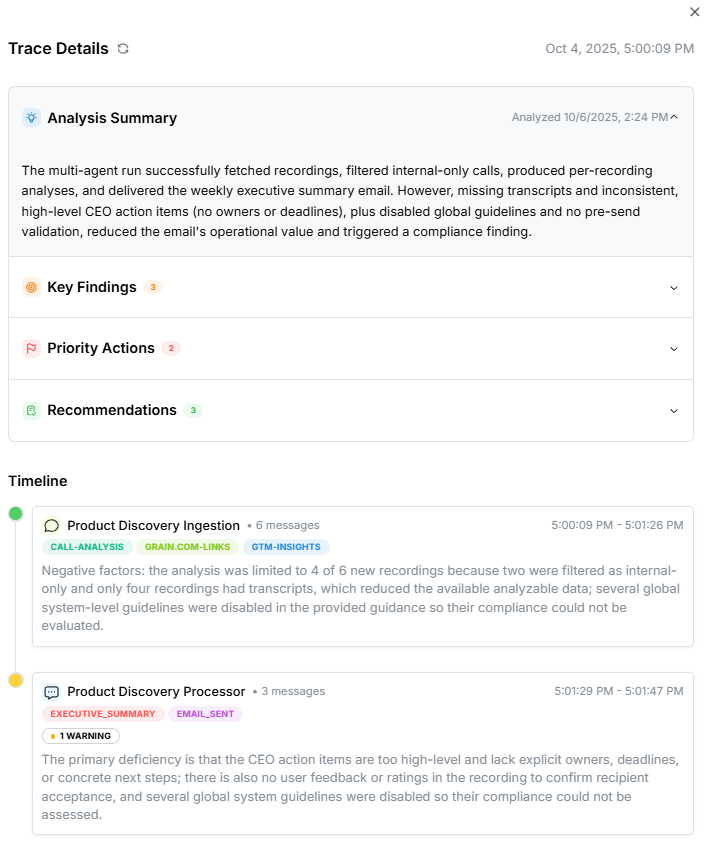
Task: Click the Product Discovery Ingestion chat icon
Action: [x=52, y=525]
